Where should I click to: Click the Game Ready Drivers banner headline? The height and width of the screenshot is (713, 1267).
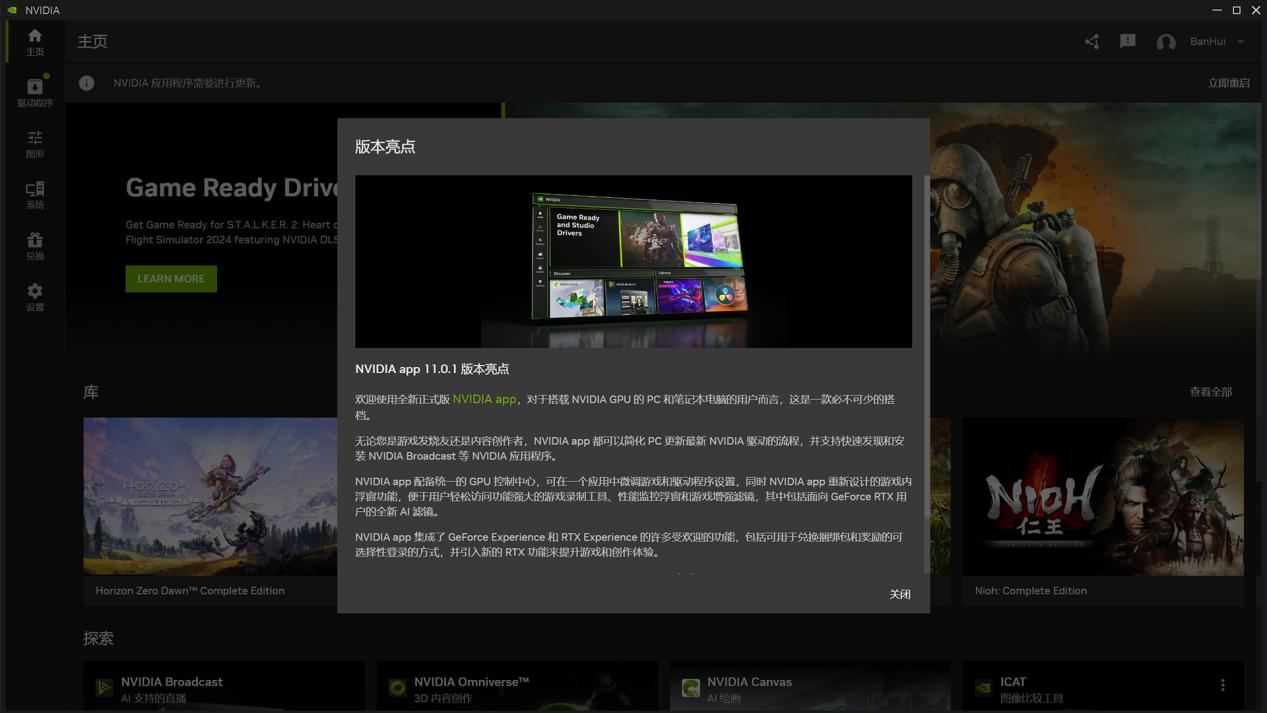click(x=232, y=187)
